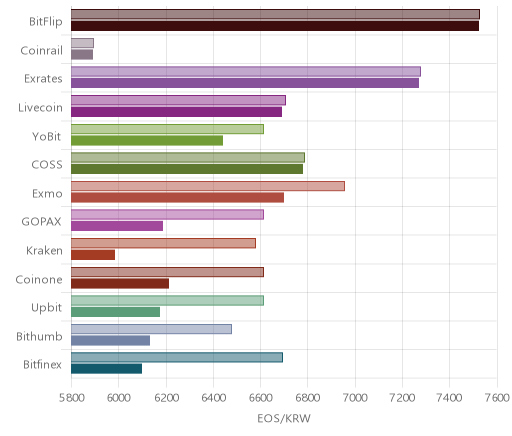Screen dimensions: 512x436
Task: Select the light Exrates upper bar
Action: (246, 72)
